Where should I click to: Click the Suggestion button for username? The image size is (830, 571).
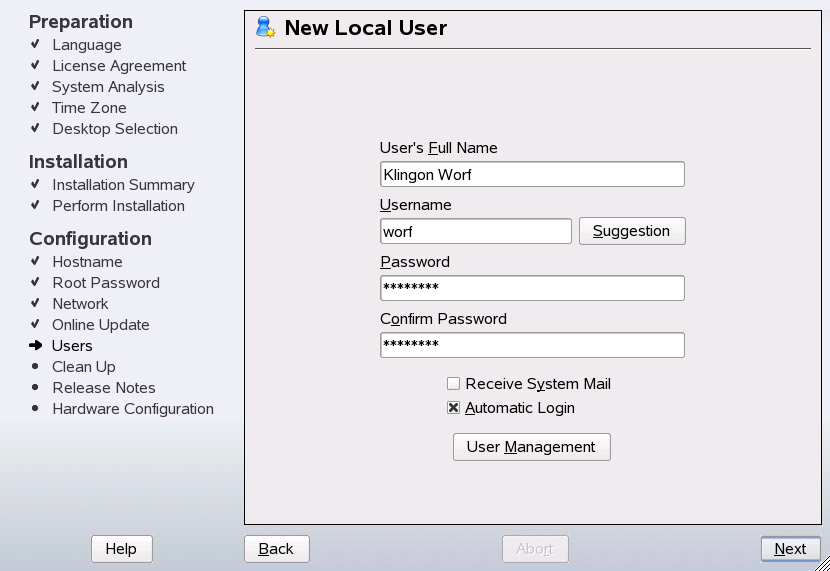coord(631,231)
